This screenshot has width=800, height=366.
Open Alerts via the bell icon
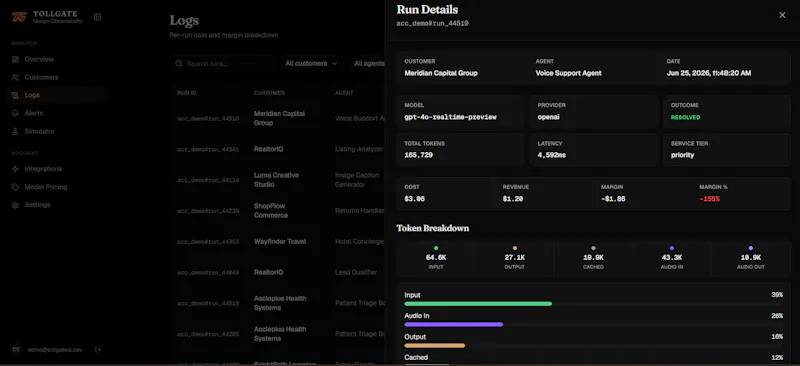click(15, 113)
